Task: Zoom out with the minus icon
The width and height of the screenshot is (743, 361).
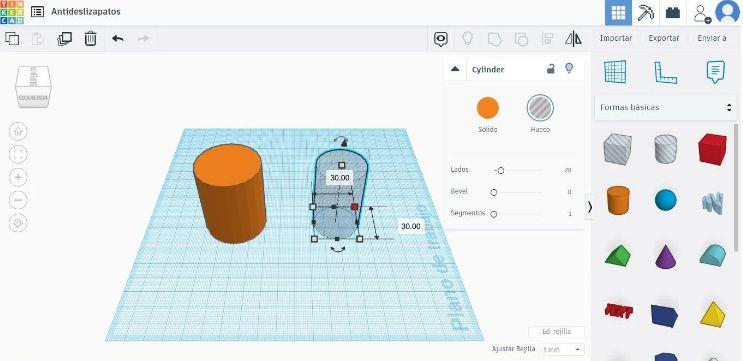Action: [18, 200]
